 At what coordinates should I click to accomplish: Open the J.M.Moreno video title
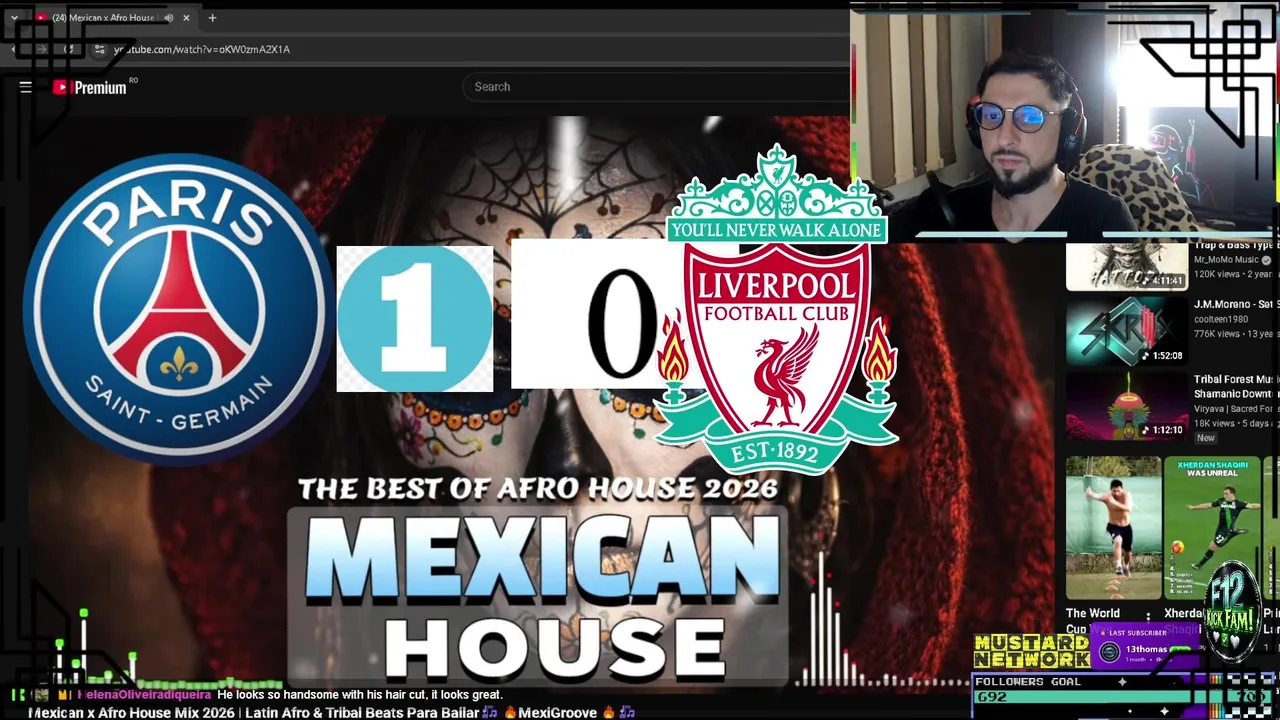tap(1233, 305)
